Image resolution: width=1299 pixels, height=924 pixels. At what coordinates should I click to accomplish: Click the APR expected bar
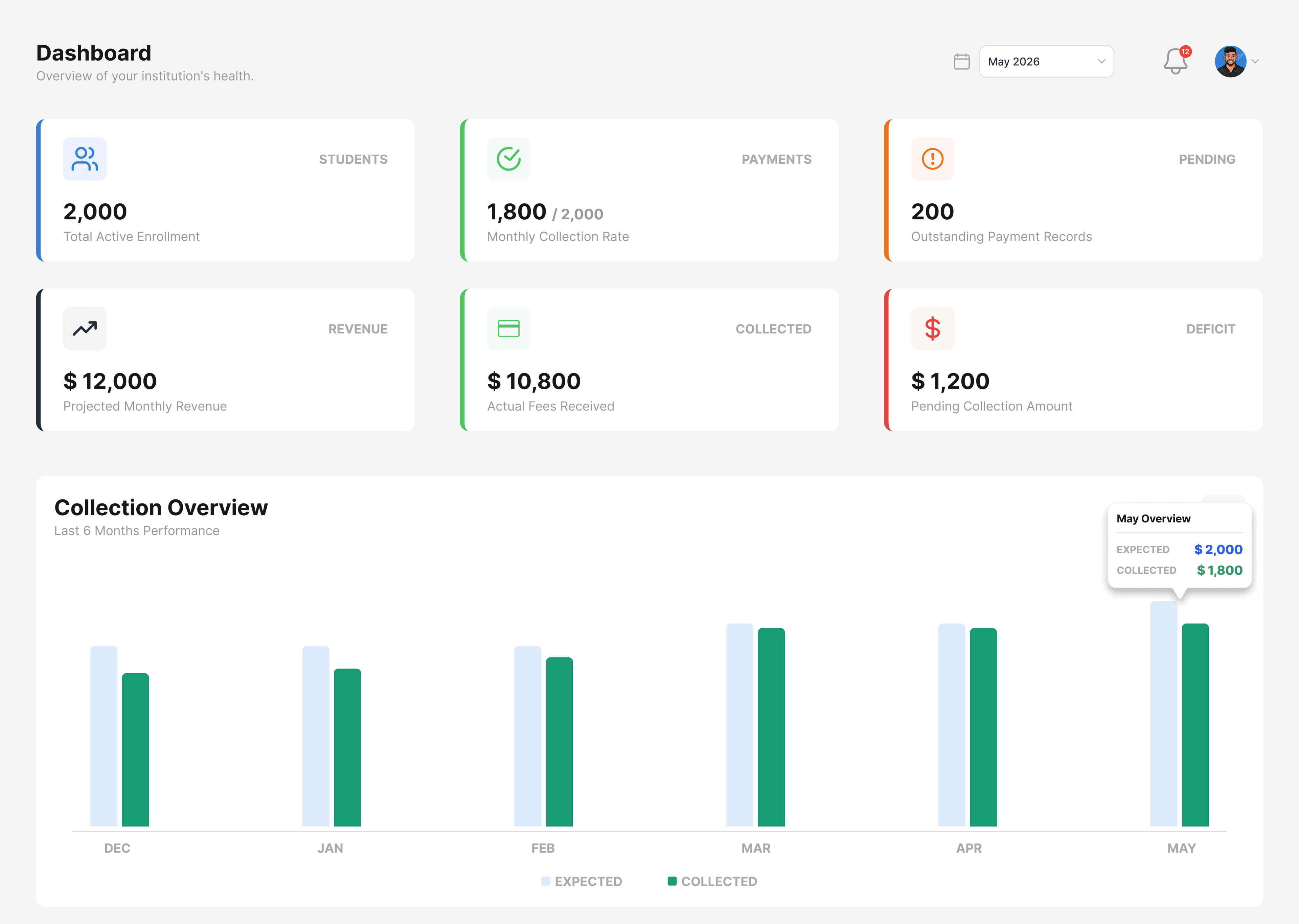pos(952,725)
